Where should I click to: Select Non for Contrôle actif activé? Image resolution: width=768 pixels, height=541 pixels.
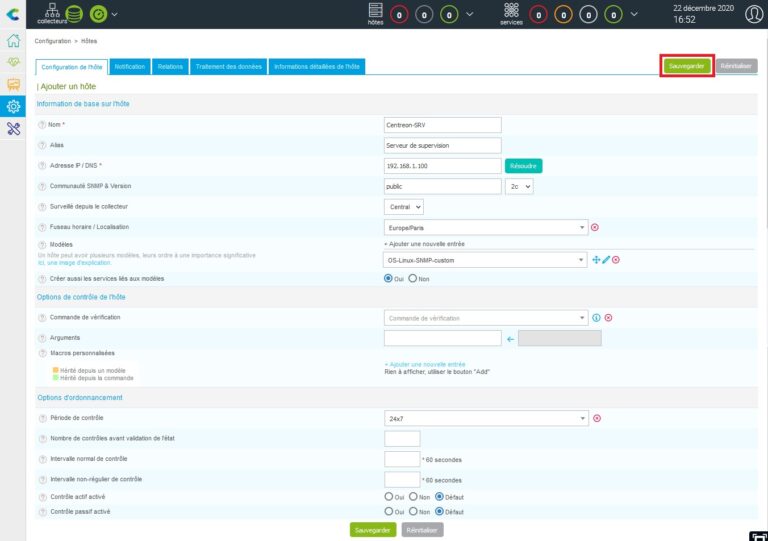pos(413,496)
